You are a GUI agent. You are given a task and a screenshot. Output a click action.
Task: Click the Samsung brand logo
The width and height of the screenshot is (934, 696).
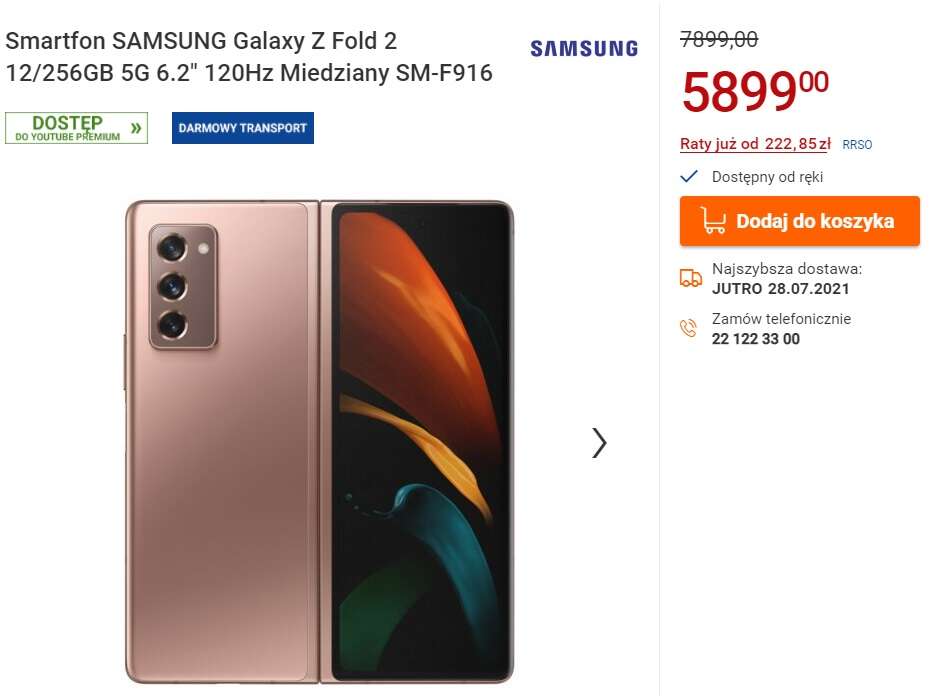coord(583,48)
